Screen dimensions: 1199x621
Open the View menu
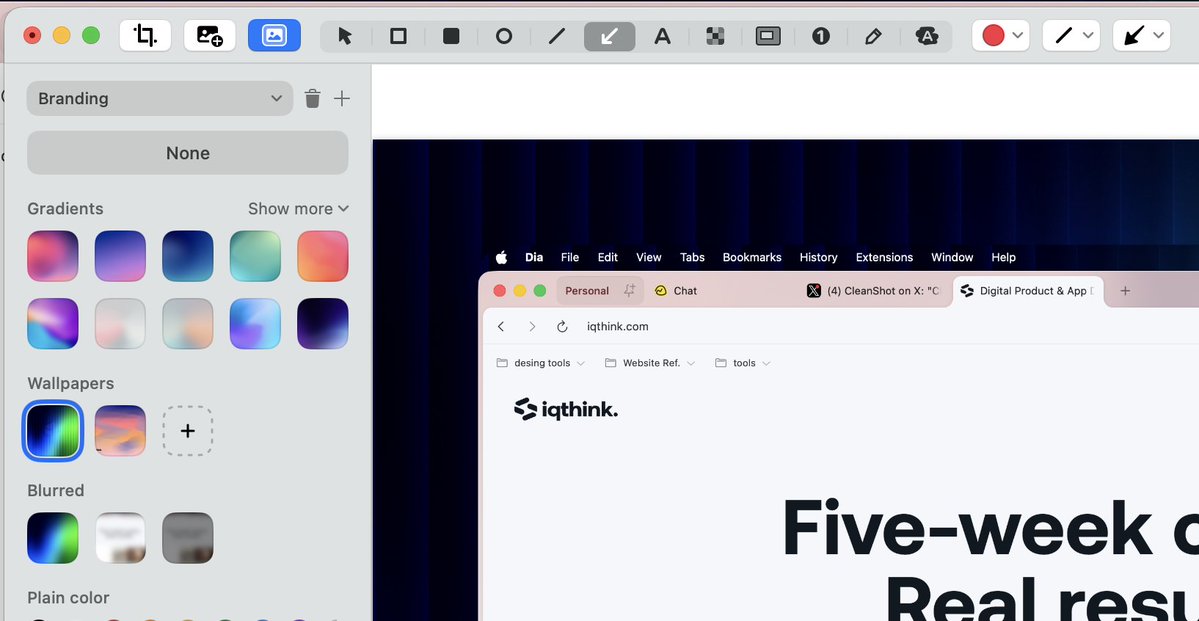click(648, 258)
